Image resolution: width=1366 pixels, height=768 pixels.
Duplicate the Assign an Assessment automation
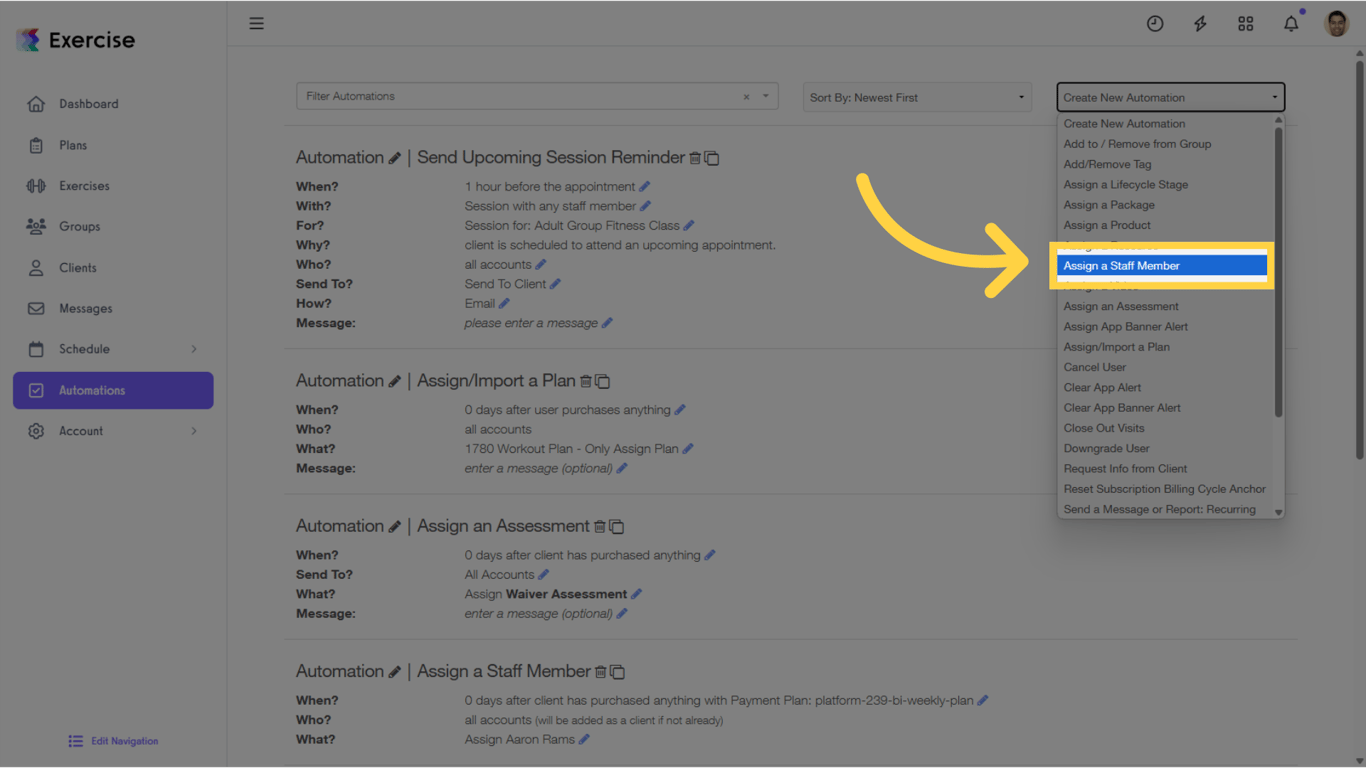(617, 526)
